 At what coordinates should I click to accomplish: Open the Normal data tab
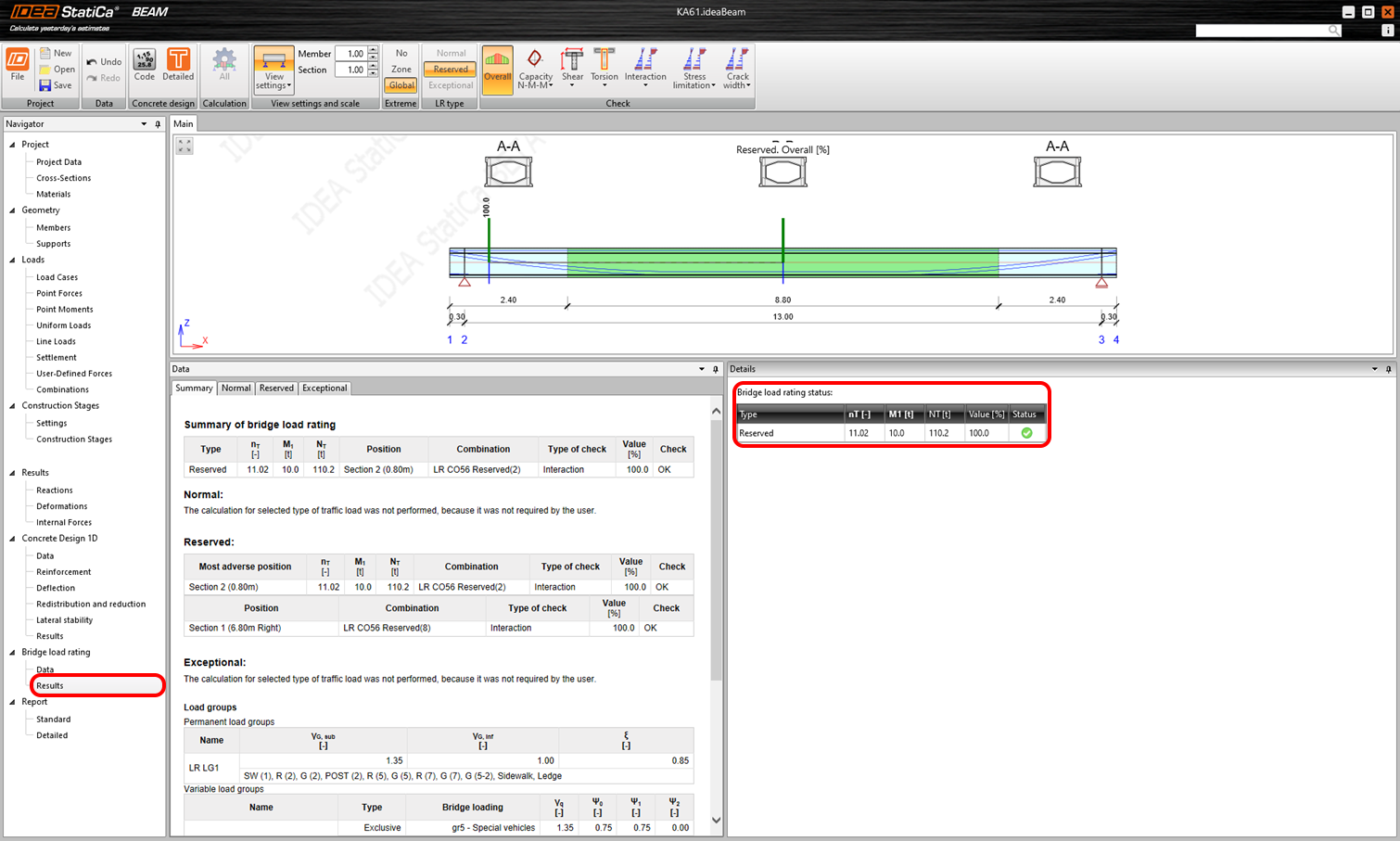[x=235, y=389]
